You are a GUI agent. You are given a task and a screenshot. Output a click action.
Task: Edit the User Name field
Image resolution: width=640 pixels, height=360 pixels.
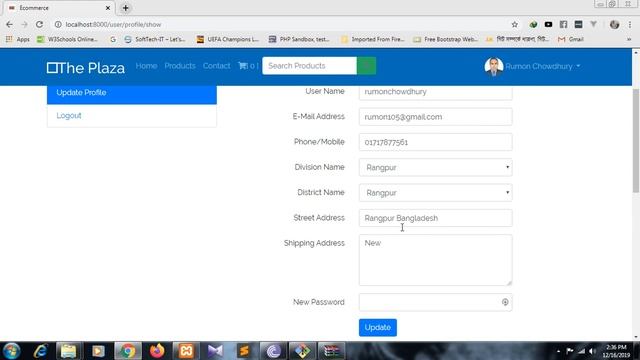click(436, 92)
